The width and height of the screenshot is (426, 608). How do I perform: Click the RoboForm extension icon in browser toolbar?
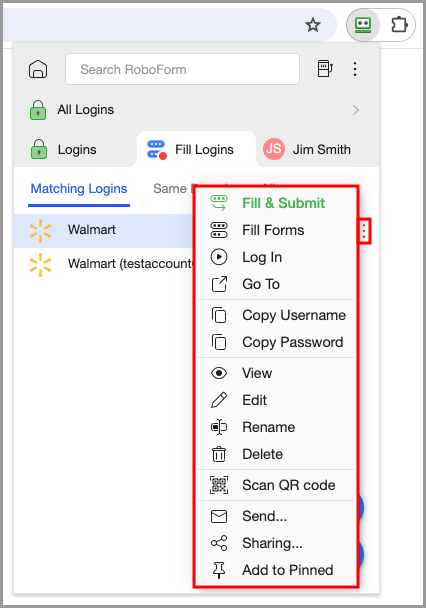[x=363, y=25]
